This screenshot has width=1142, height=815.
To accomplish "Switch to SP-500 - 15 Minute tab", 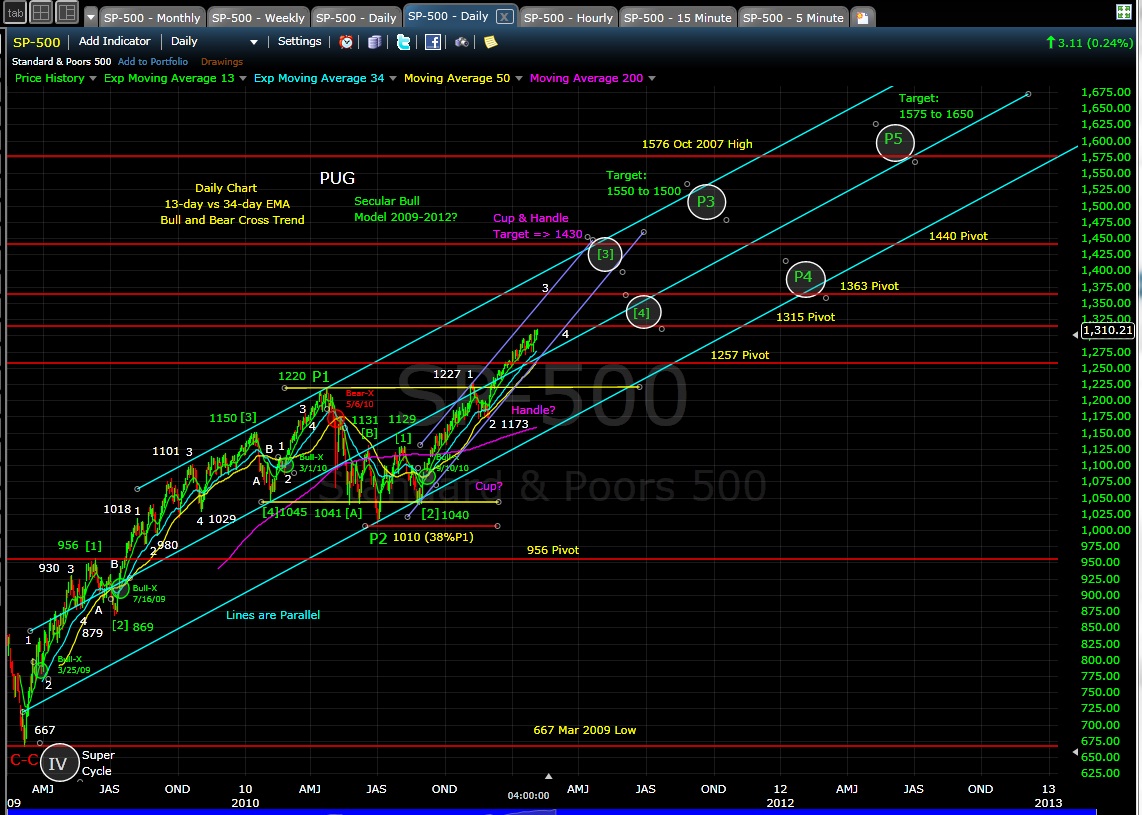I will (x=678, y=17).
